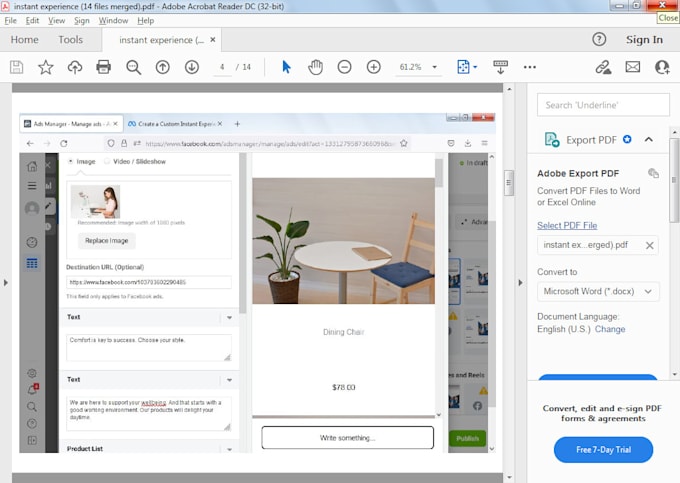The image size is (680, 483).
Task: Click the Print file icon
Action: pos(103,67)
